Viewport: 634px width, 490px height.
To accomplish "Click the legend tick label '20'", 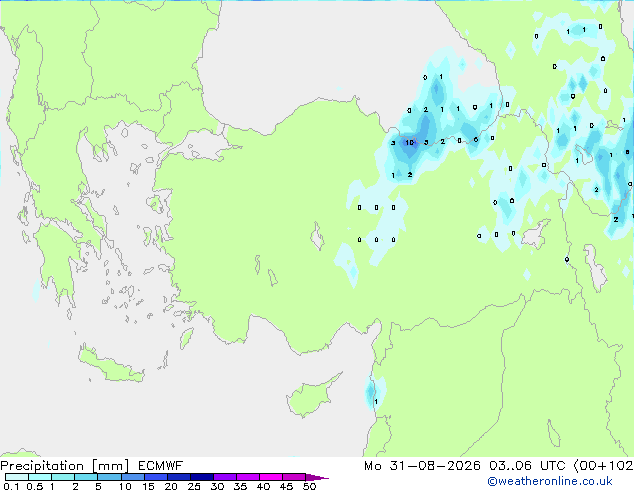I will pyautogui.click(x=171, y=486).
